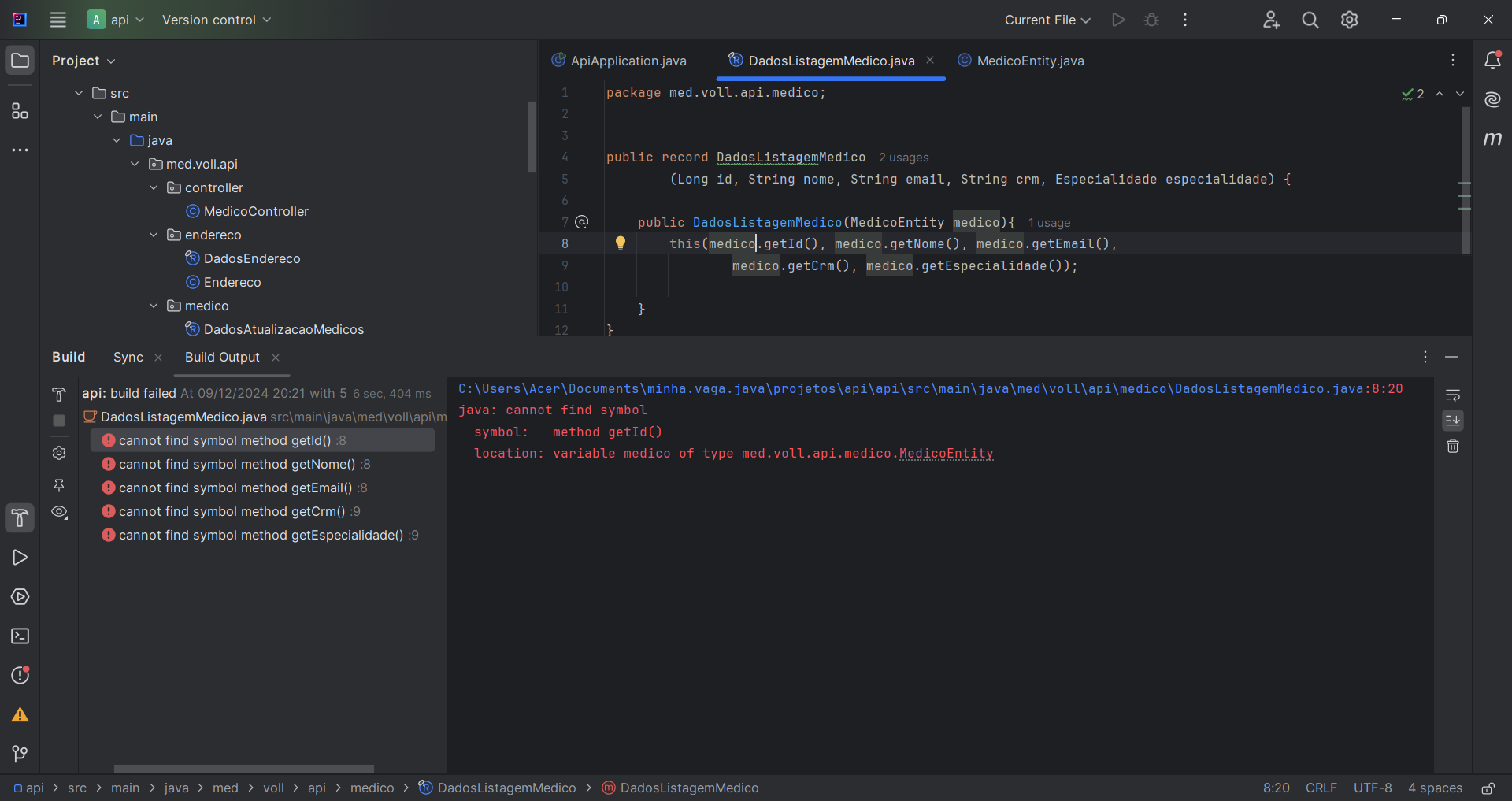Image resolution: width=1512 pixels, height=801 pixels.
Task: Open IDE settings gear
Action: point(1350,20)
